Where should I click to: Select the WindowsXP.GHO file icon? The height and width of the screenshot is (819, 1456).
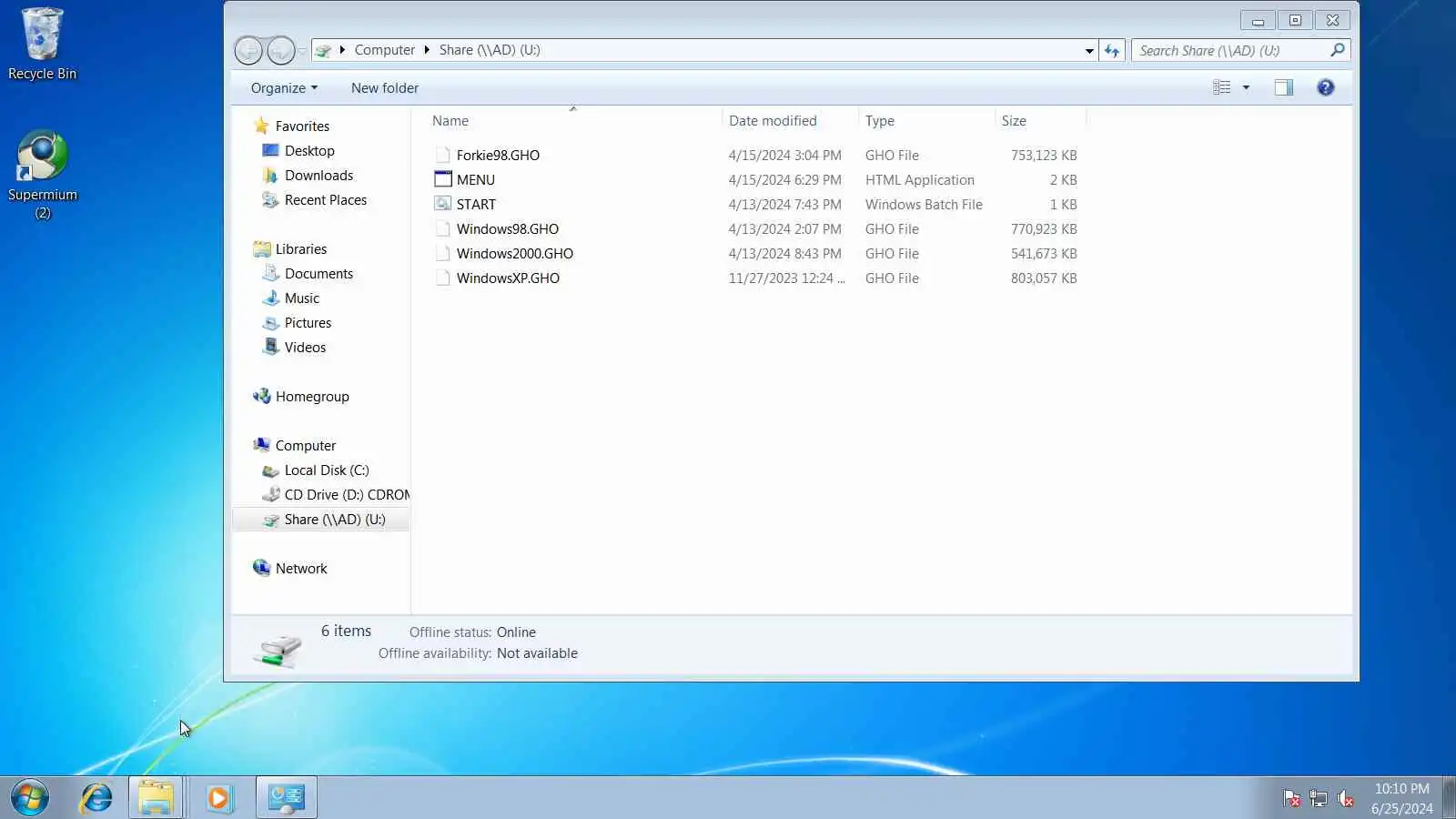[x=442, y=278]
